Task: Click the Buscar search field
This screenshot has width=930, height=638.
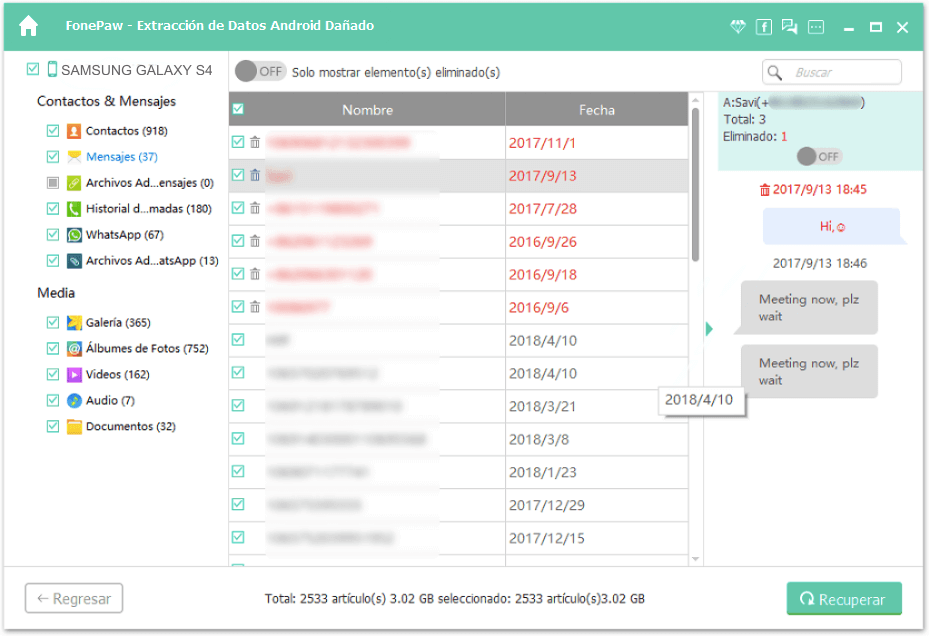Action: [x=832, y=72]
